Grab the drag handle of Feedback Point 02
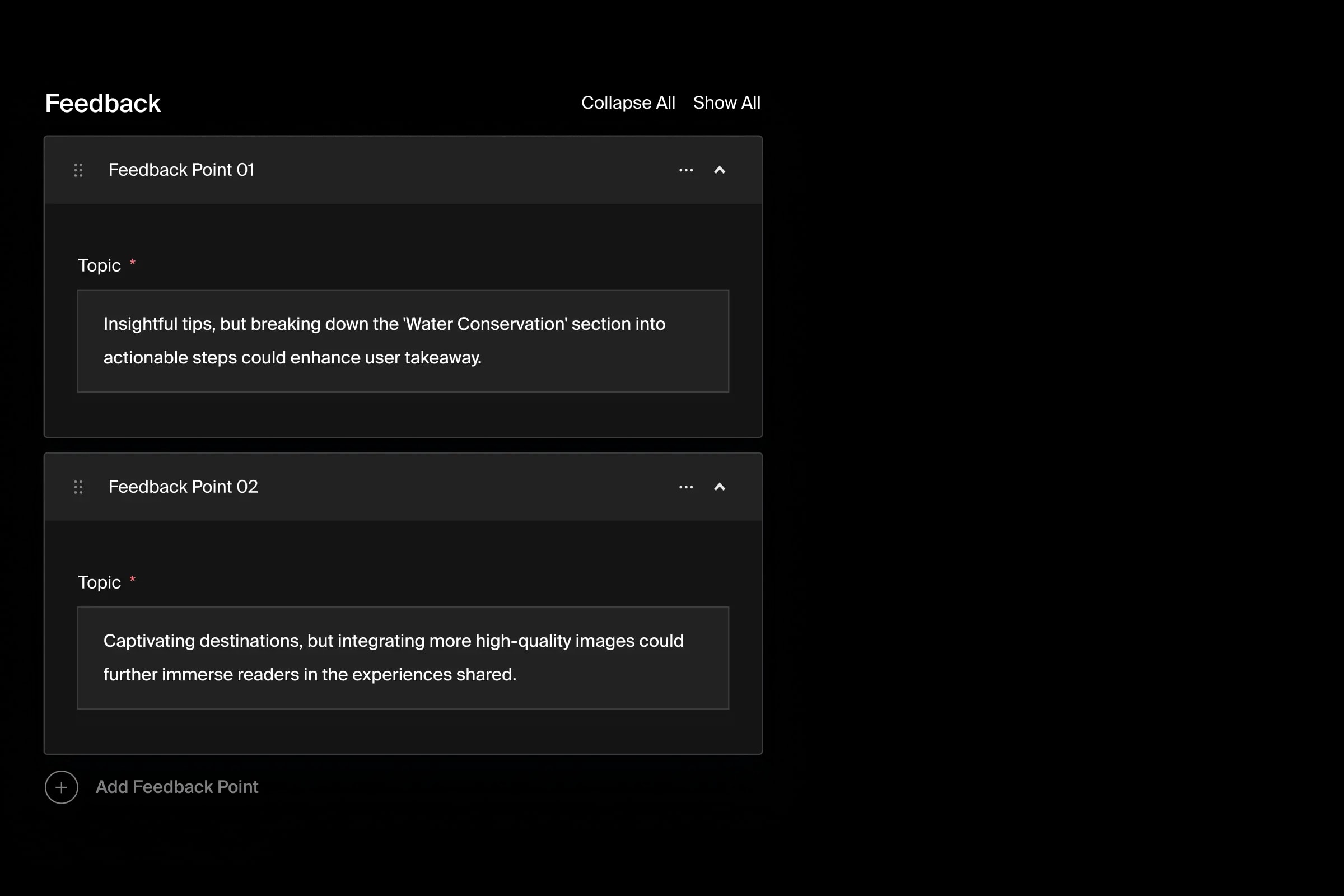 78,487
